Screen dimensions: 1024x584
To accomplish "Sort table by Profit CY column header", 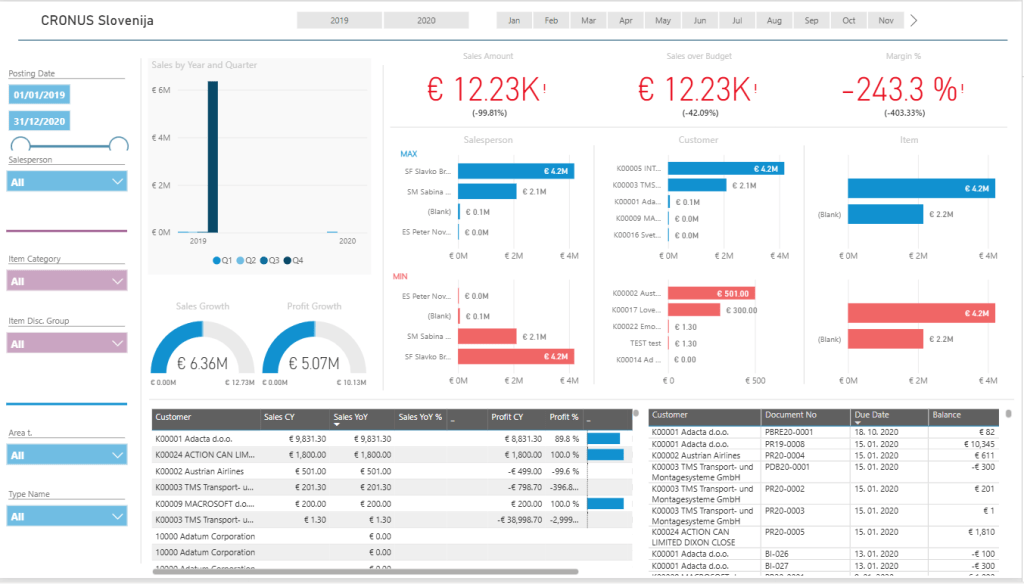I will pyautogui.click(x=507, y=417).
